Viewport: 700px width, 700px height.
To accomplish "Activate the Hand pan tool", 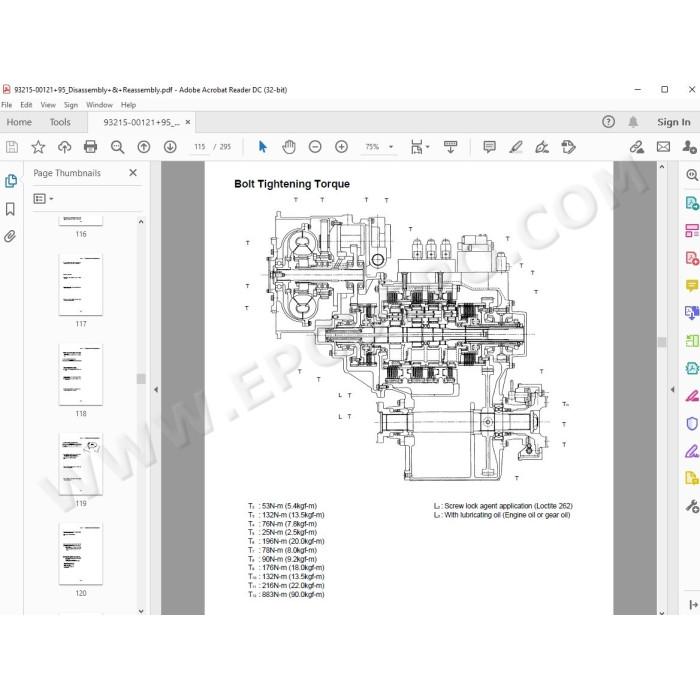I will (289, 147).
